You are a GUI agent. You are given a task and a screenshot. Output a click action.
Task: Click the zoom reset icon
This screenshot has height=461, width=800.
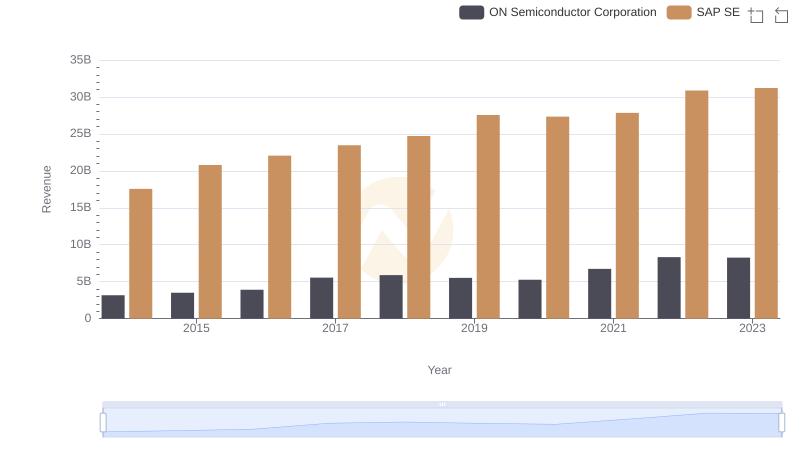781,15
